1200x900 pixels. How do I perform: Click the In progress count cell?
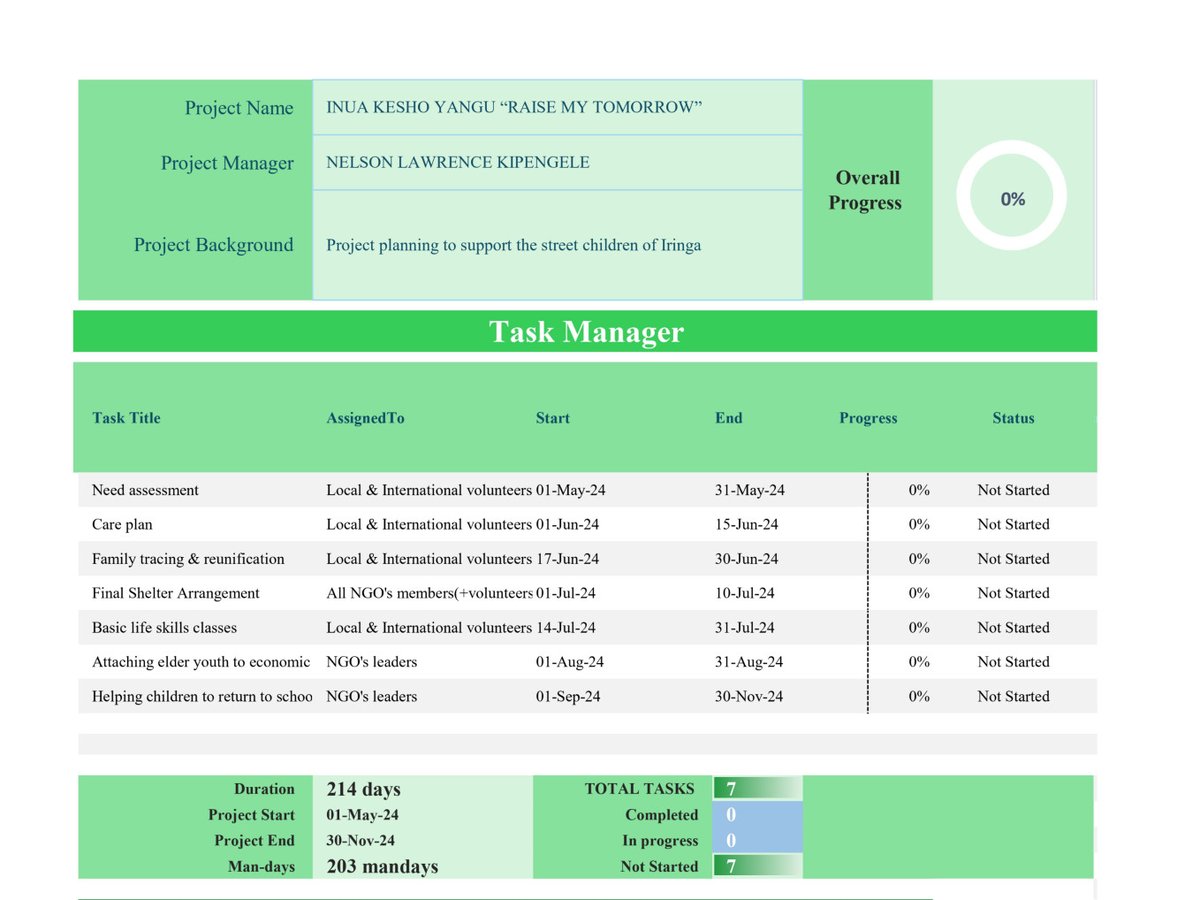[757, 841]
